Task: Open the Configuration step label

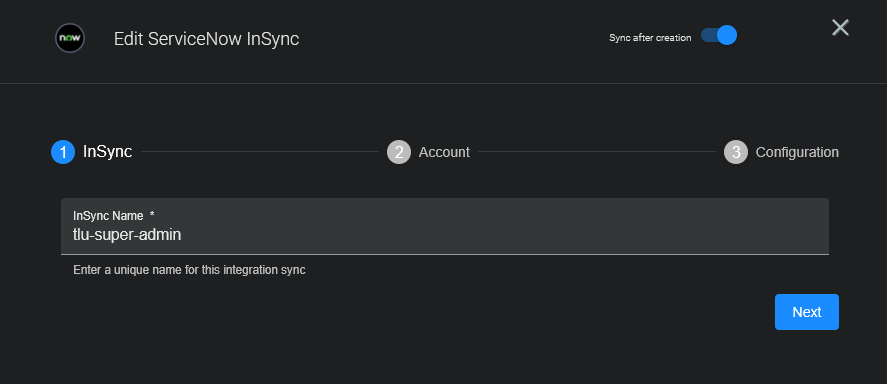Action: 797,152
